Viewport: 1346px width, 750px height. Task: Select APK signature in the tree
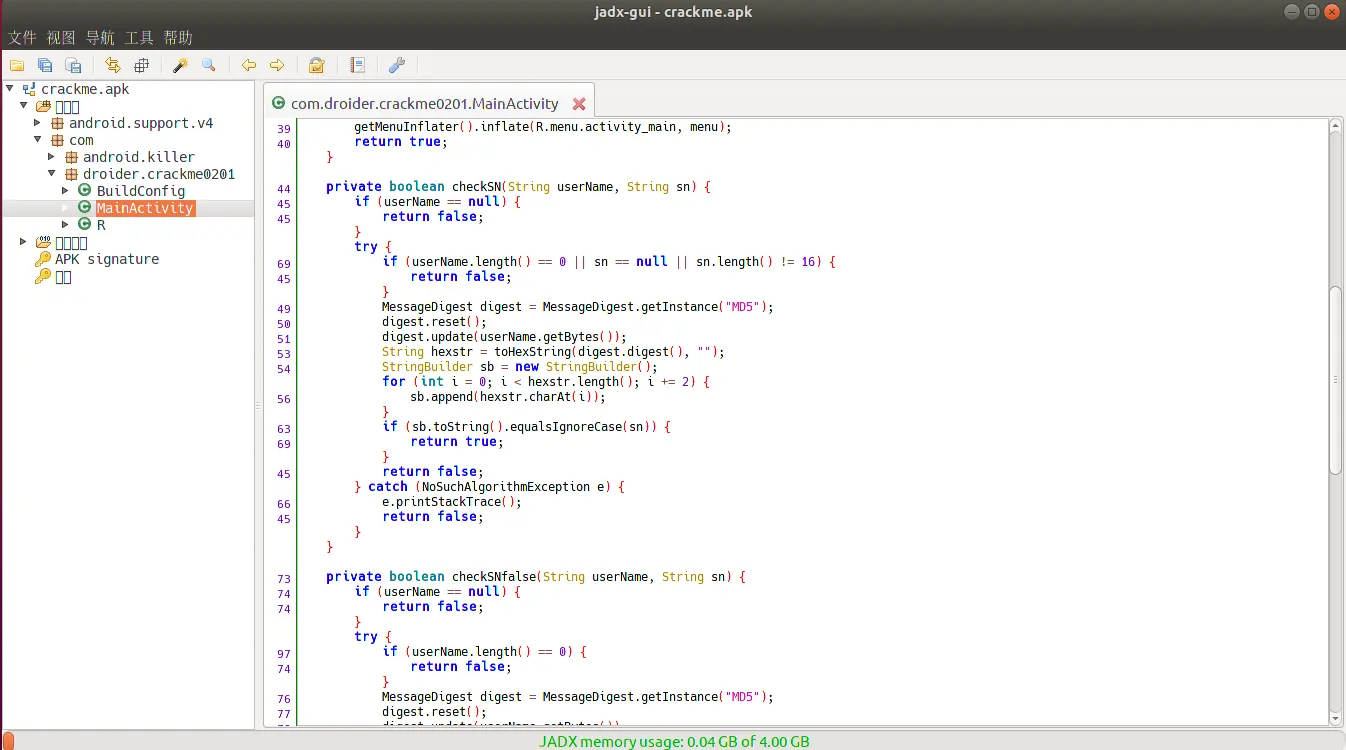click(x=106, y=259)
